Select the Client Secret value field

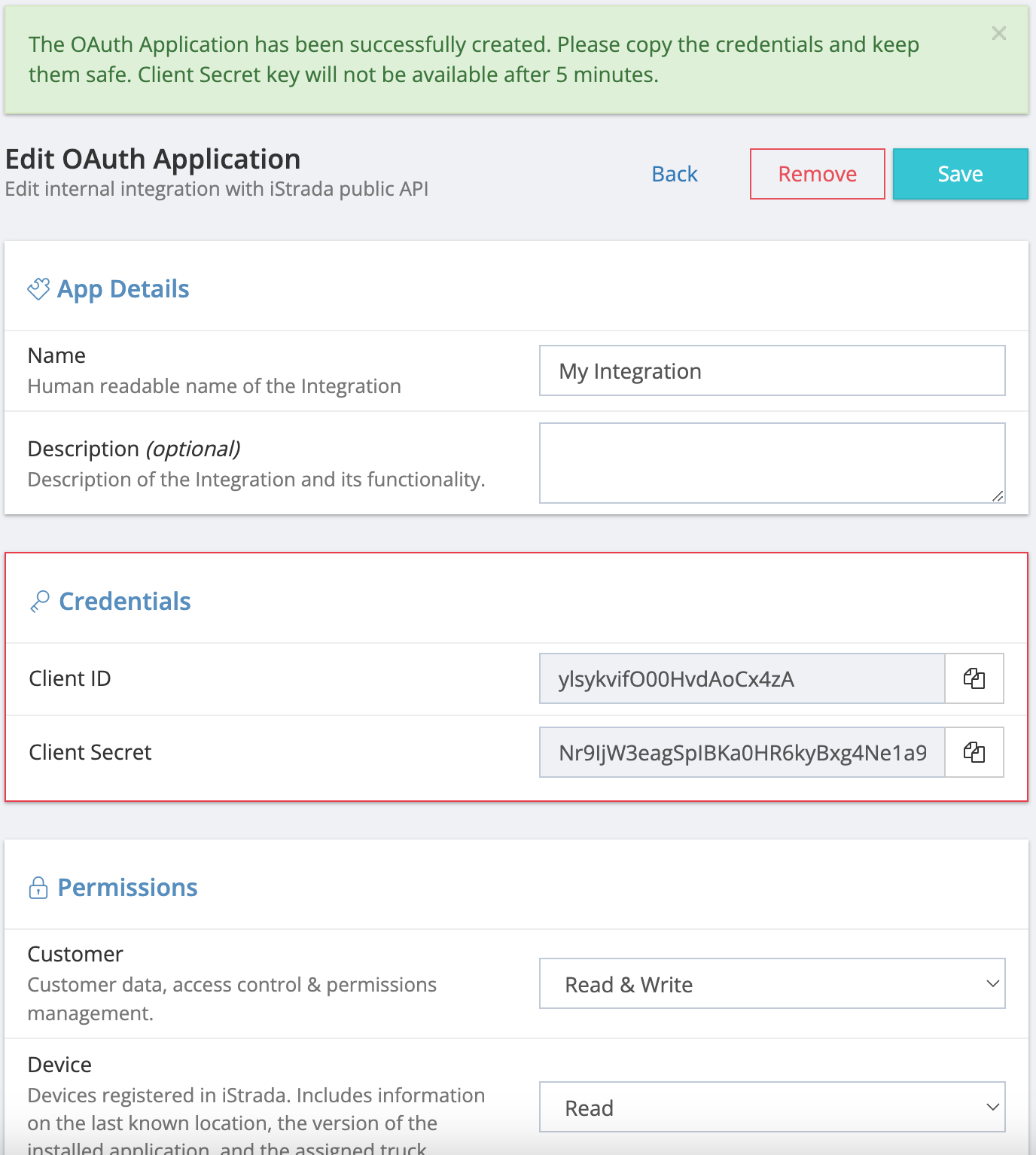(x=742, y=751)
